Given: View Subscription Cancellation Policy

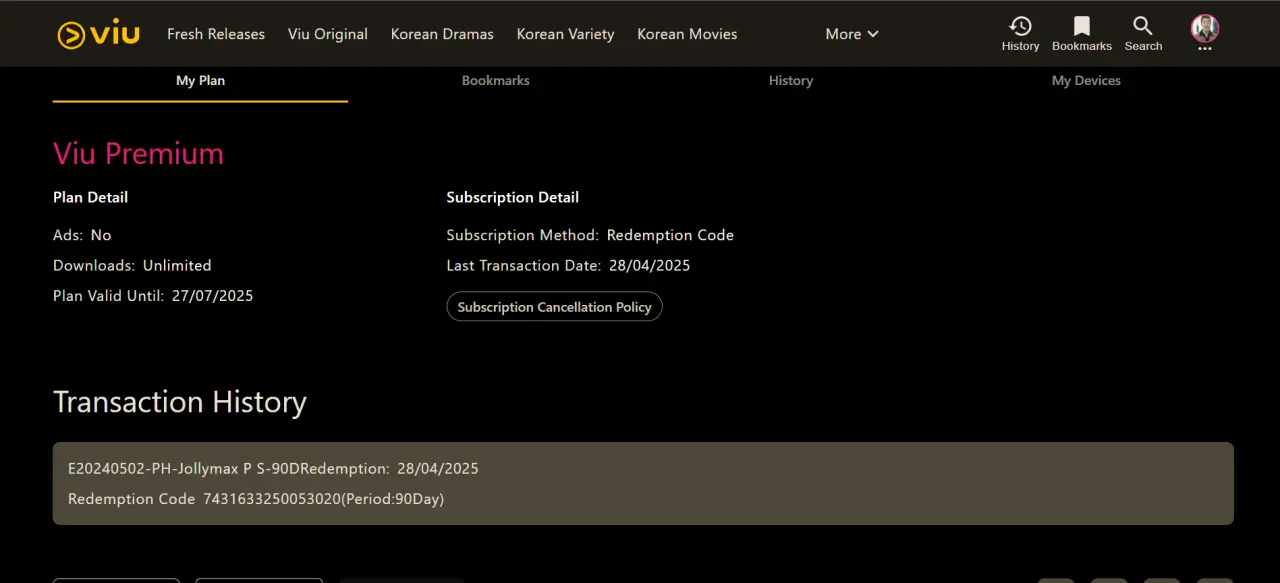Looking at the screenshot, I should tap(554, 307).
